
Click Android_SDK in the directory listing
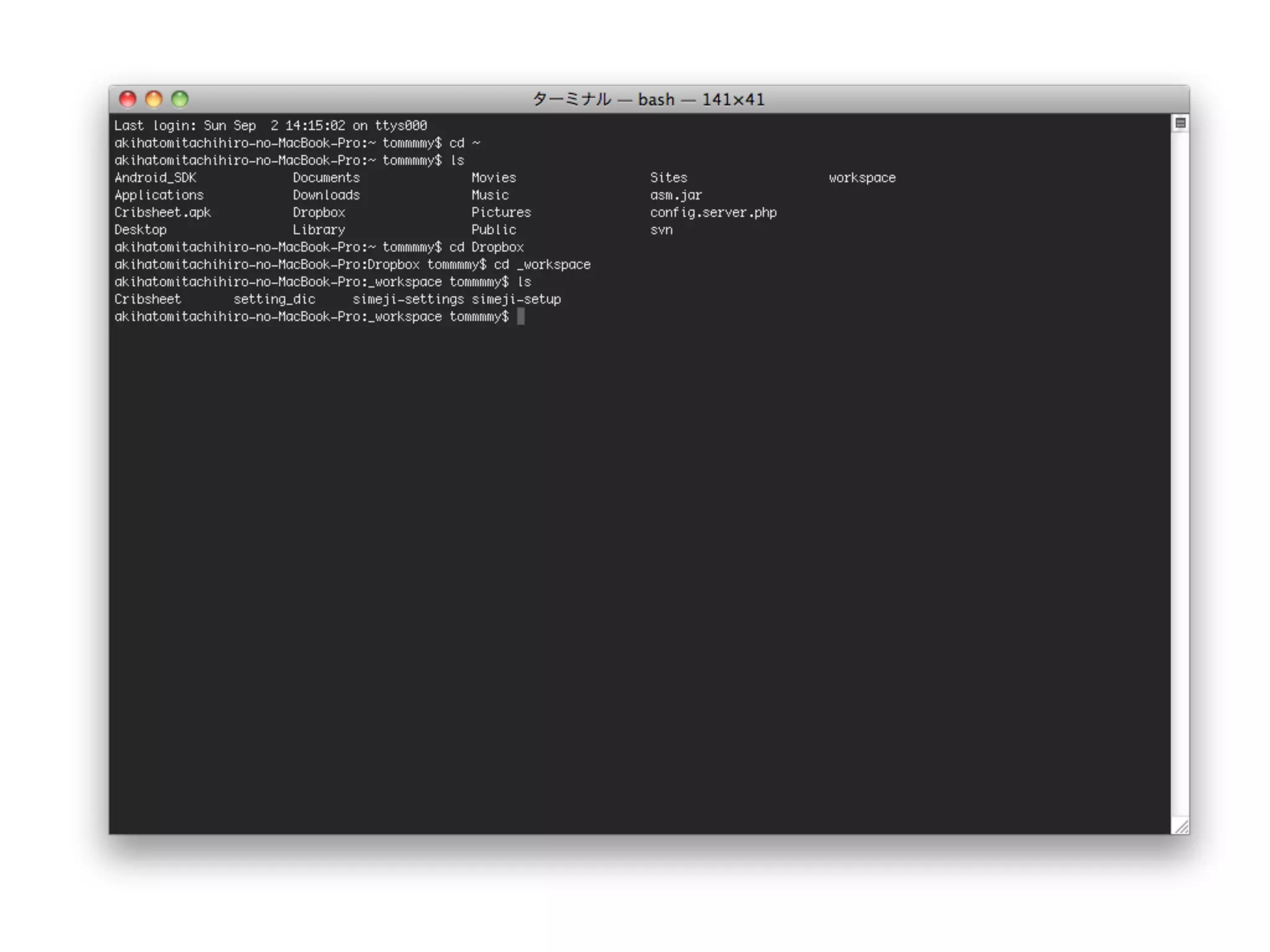[x=155, y=178]
